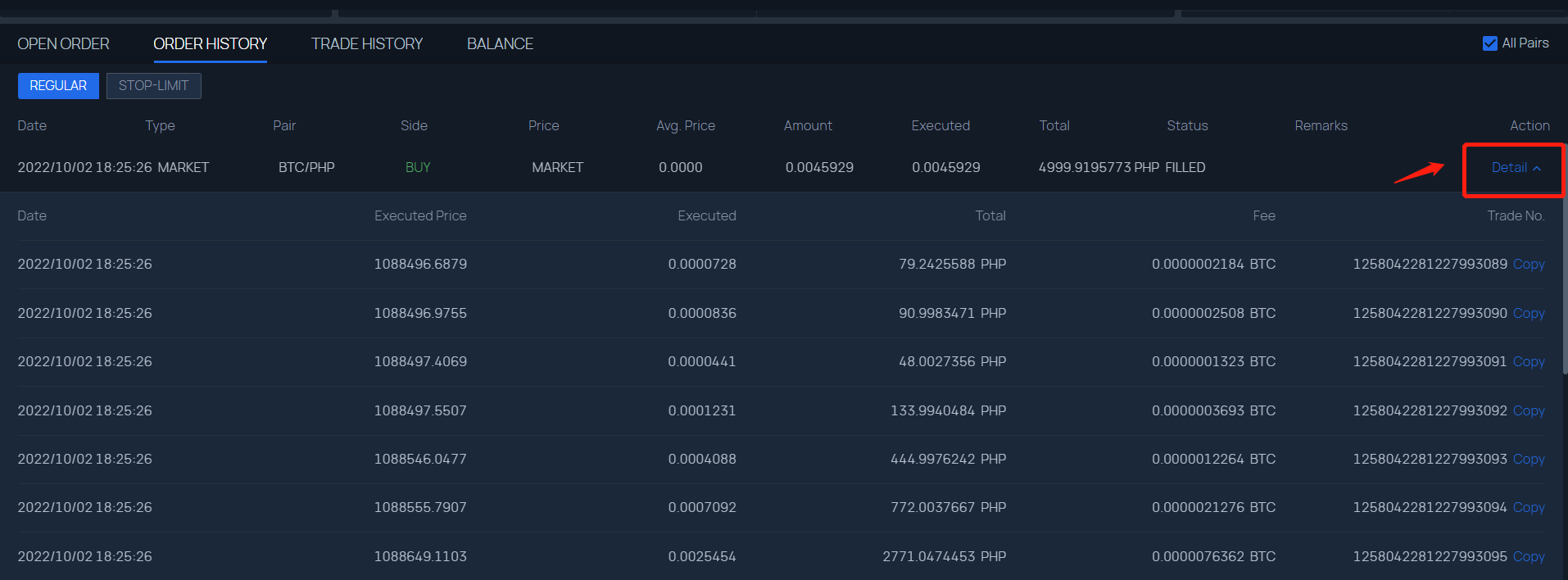Go to the BALANCE tab
The width and height of the screenshot is (1568, 580).
point(500,43)
